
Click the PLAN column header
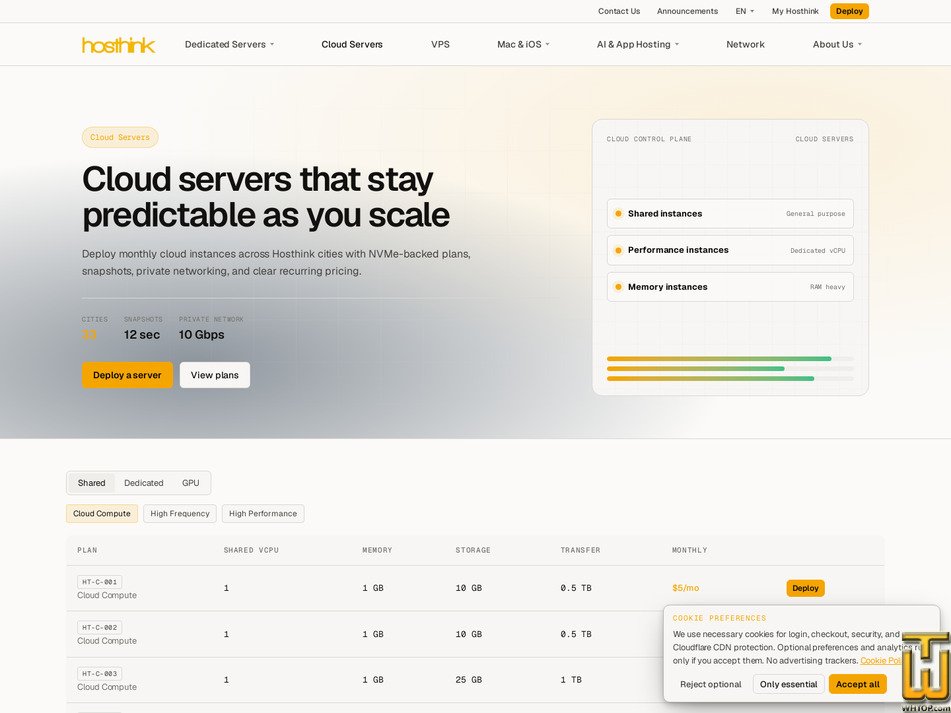point(87,550)
